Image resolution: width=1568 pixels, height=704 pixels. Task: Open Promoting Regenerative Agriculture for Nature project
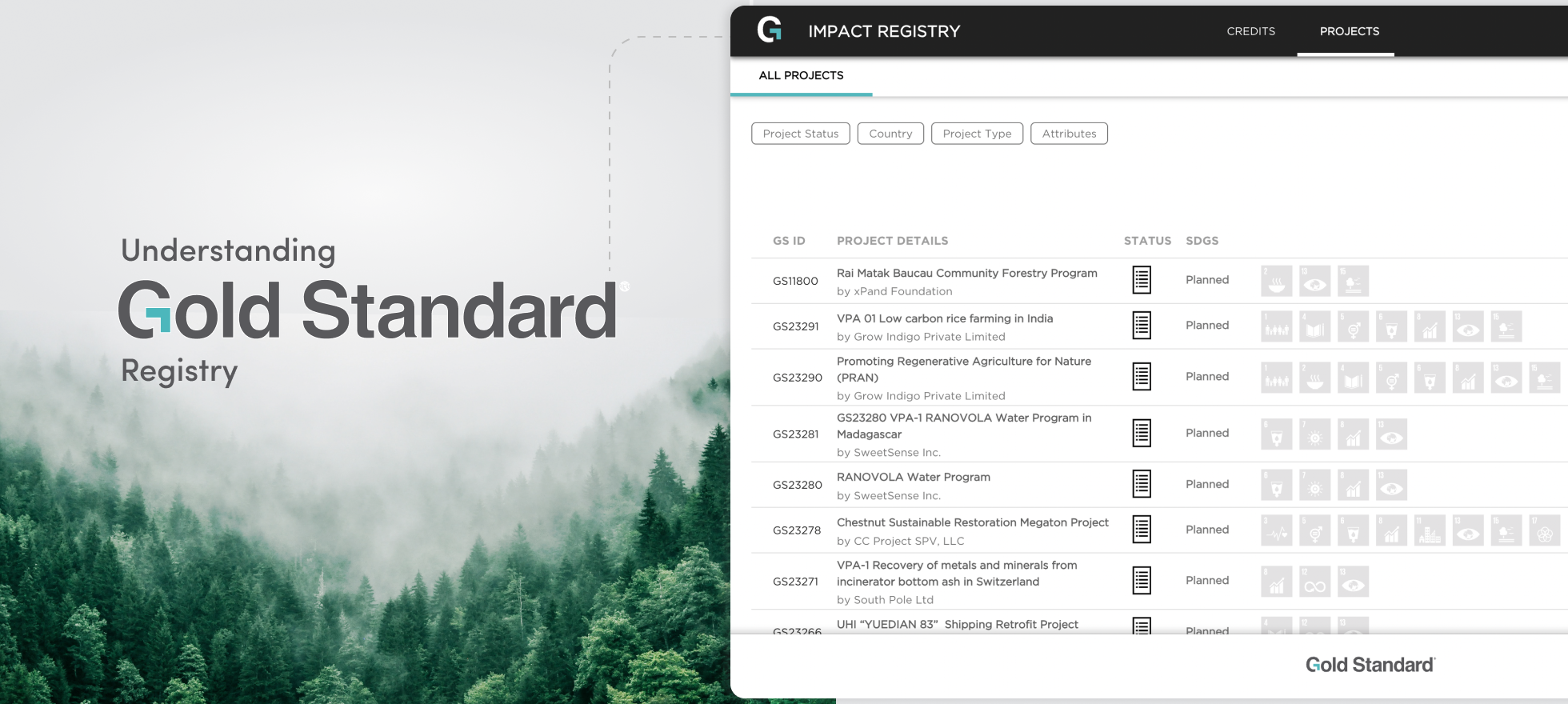click(964, 369)
